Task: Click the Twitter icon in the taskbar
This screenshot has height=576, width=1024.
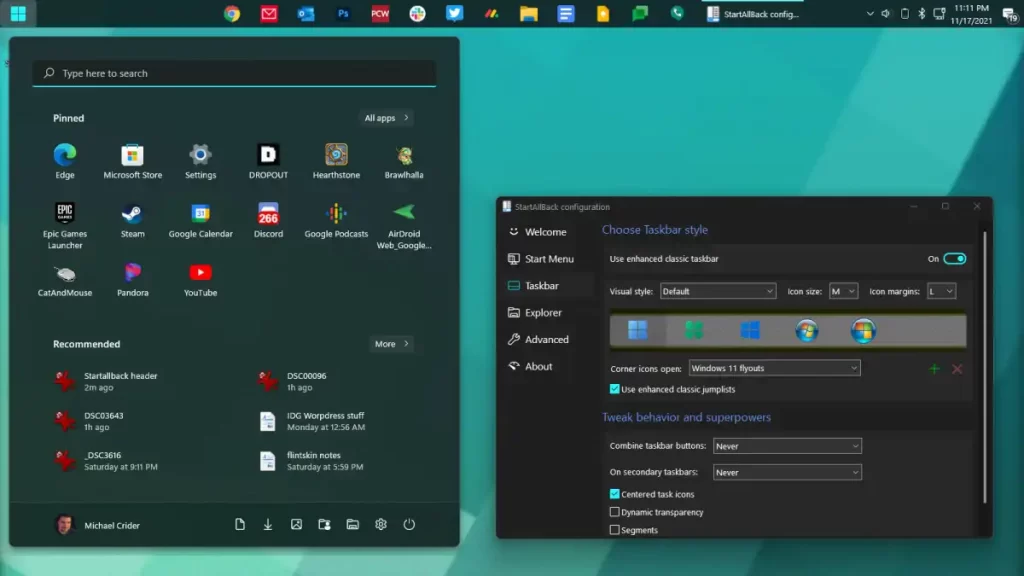Action: click(454, 13)
